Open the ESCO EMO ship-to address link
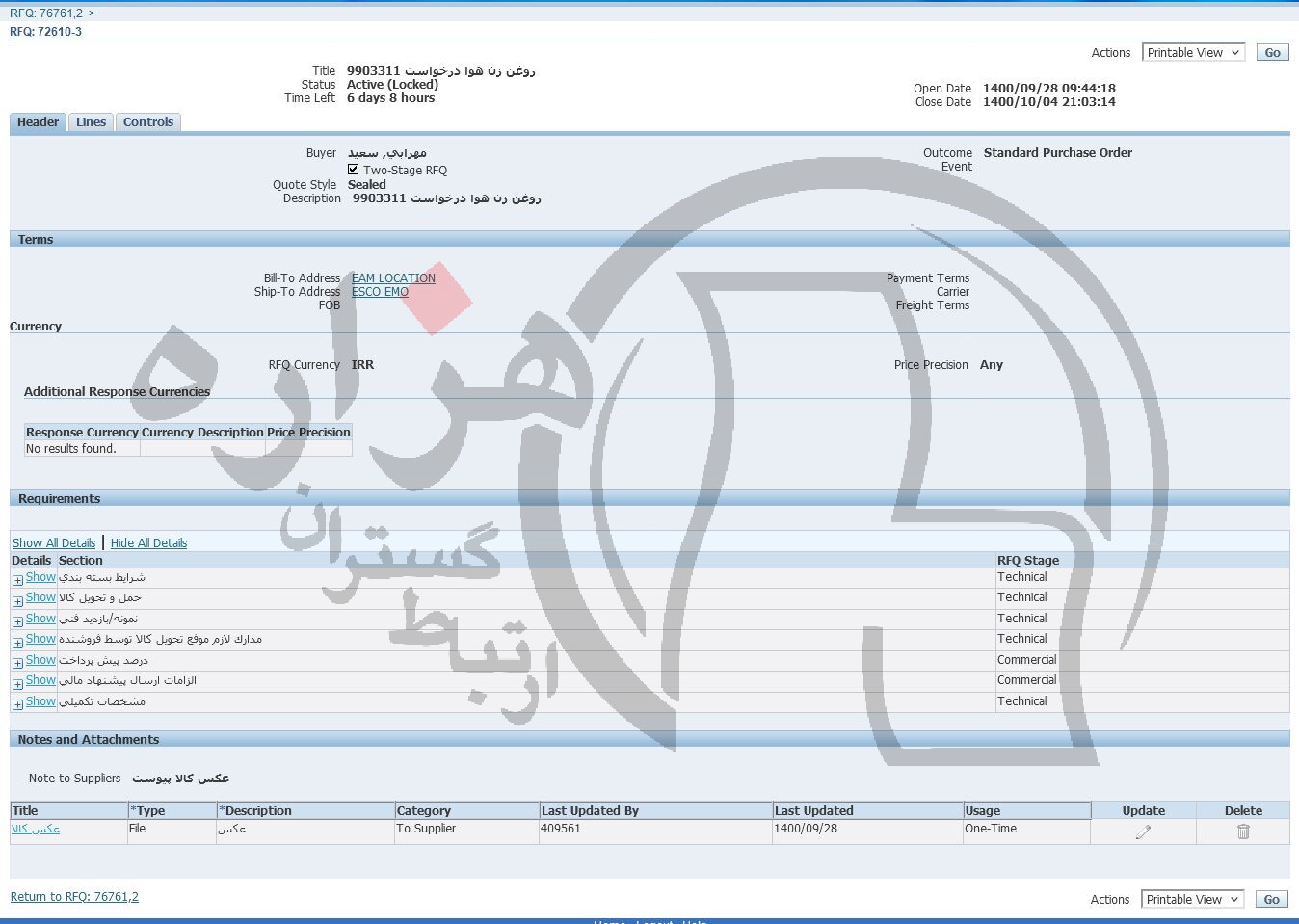The width and height of the screenshot is (1299, 924). [380, 292]
